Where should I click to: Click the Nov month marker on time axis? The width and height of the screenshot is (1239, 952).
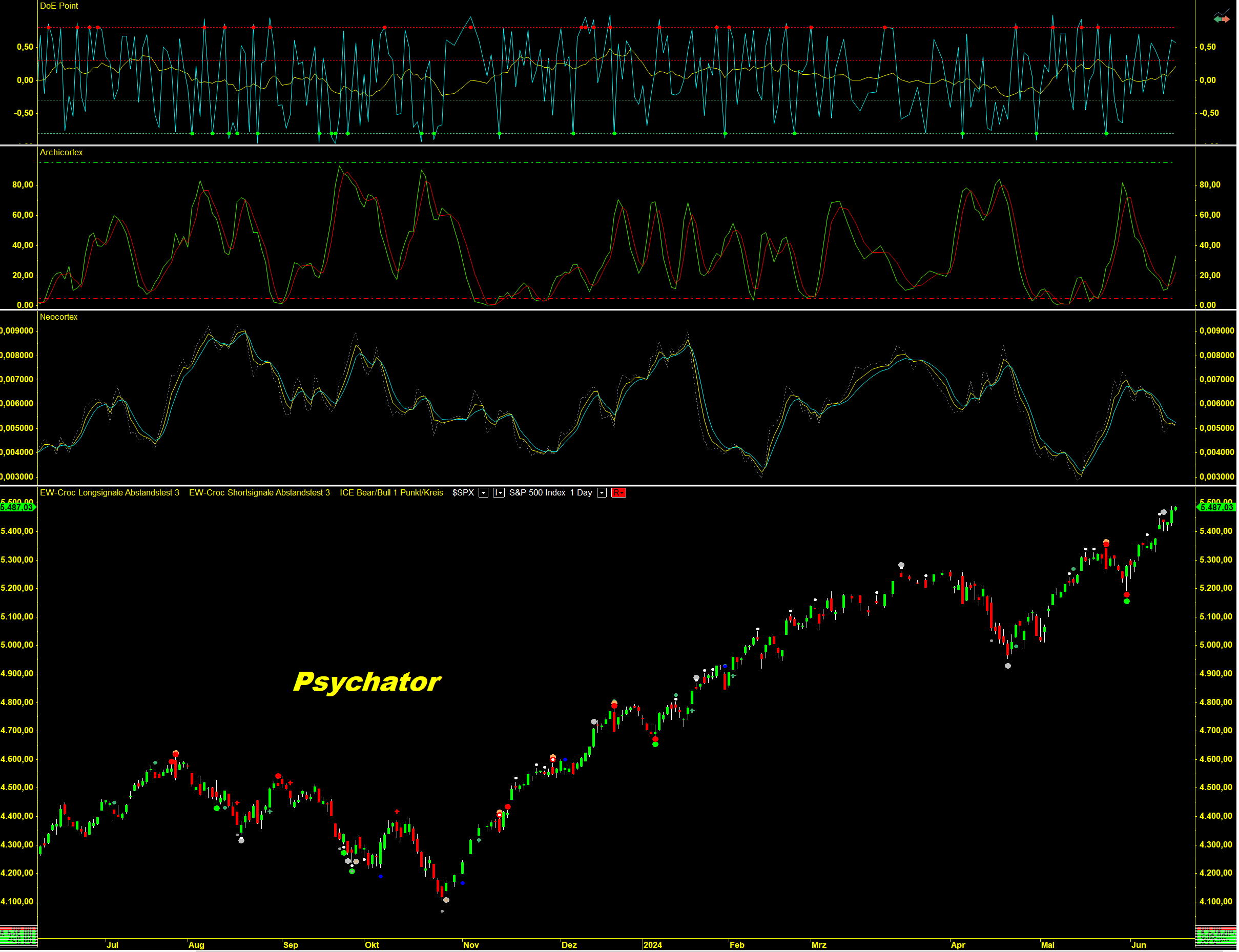pyautogui.click(x=471, y=945)
